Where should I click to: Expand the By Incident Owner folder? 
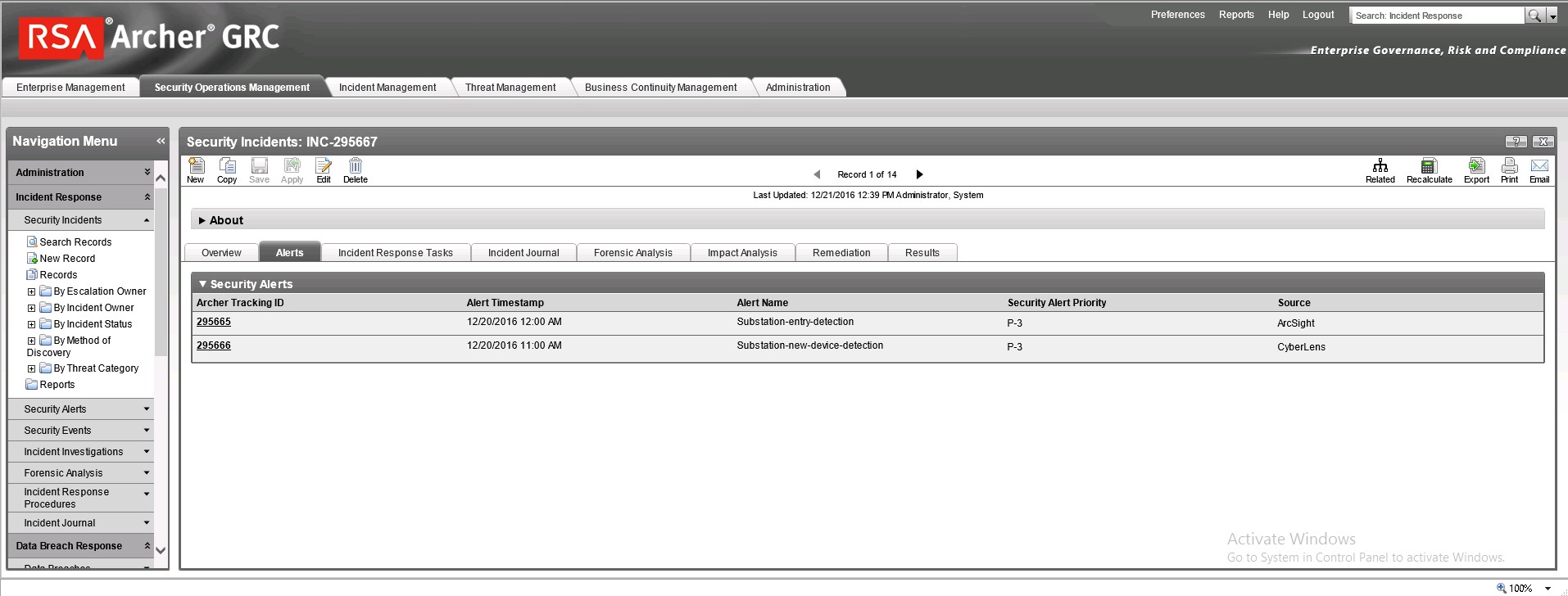point(31,308)
